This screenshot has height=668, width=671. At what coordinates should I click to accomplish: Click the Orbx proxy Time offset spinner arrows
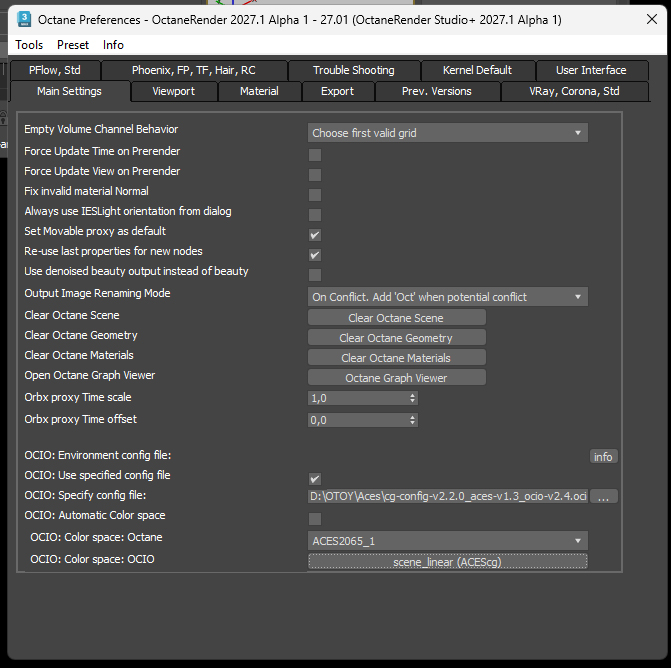pyautogui.click(x=413, y=420)
